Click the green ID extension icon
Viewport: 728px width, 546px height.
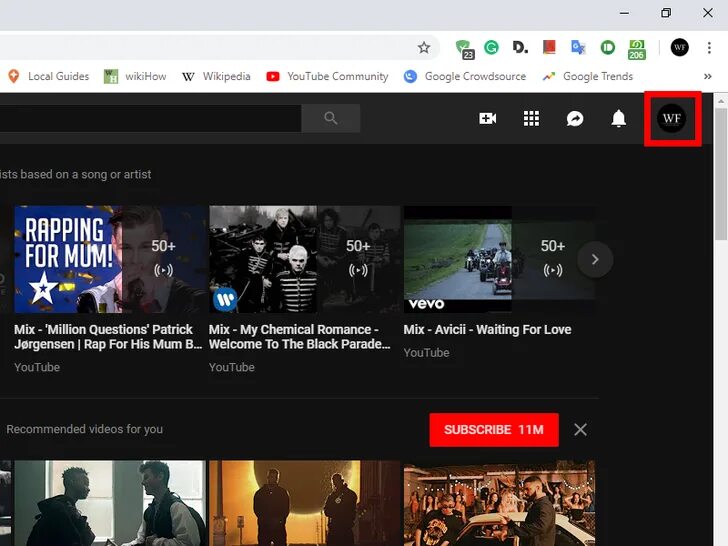coord(607,47)
